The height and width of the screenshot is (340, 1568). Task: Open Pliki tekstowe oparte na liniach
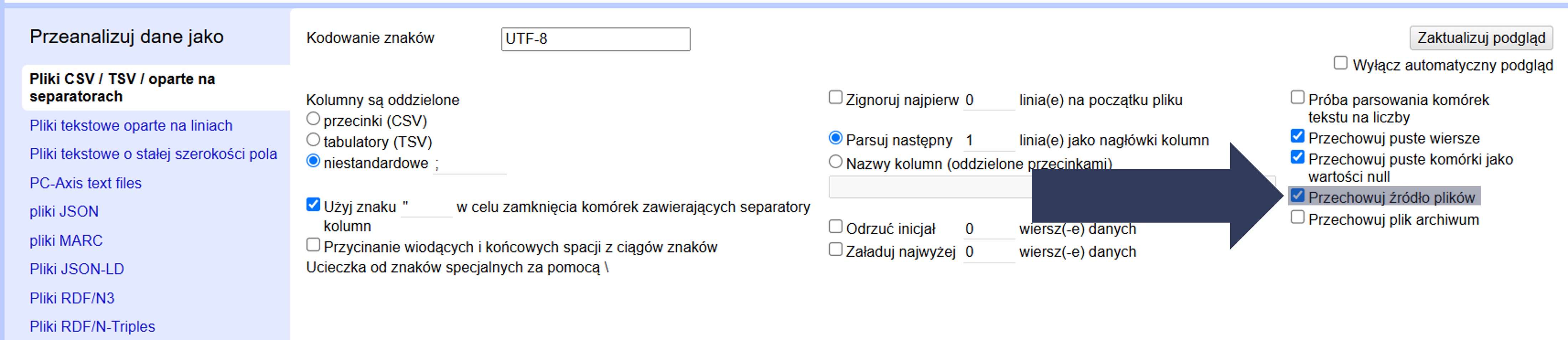coord(131,126)
